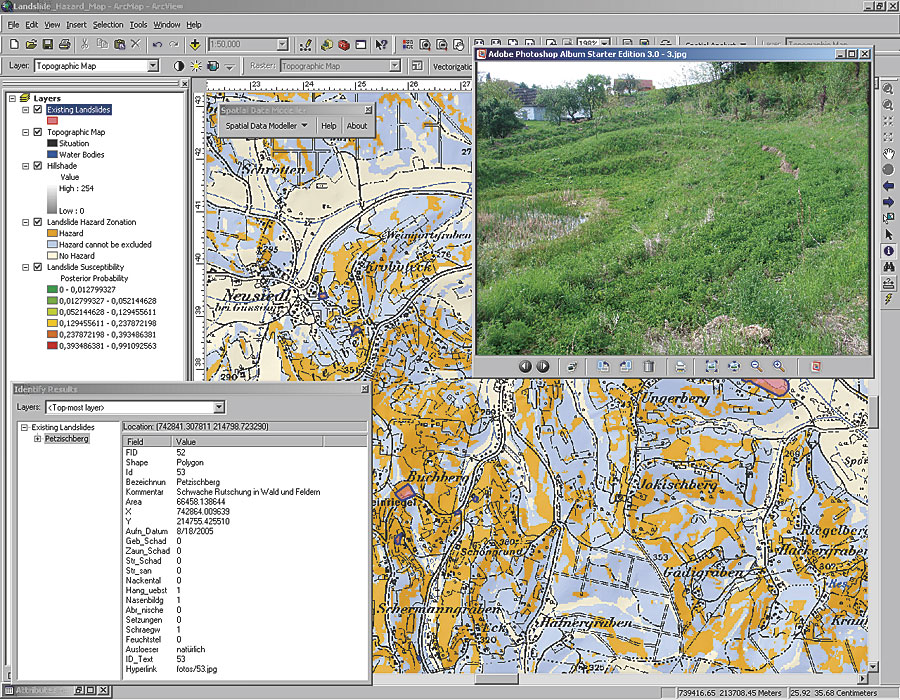Click the Add Data button in toolbar

[194, 45]
